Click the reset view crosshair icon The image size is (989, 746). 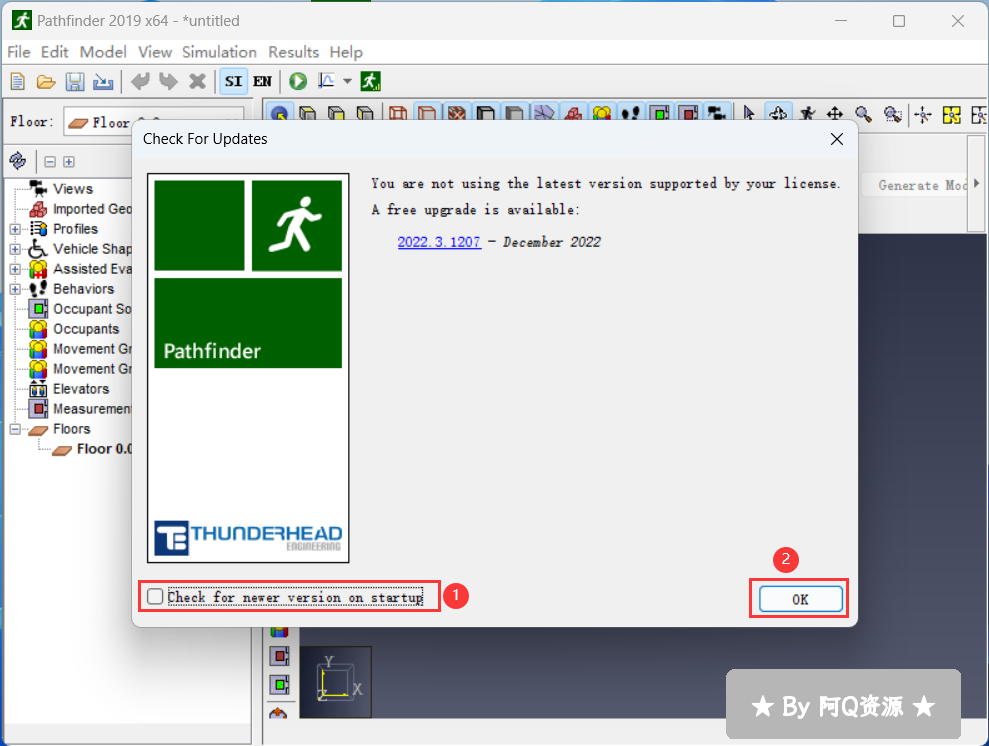(x=923, y=115)
